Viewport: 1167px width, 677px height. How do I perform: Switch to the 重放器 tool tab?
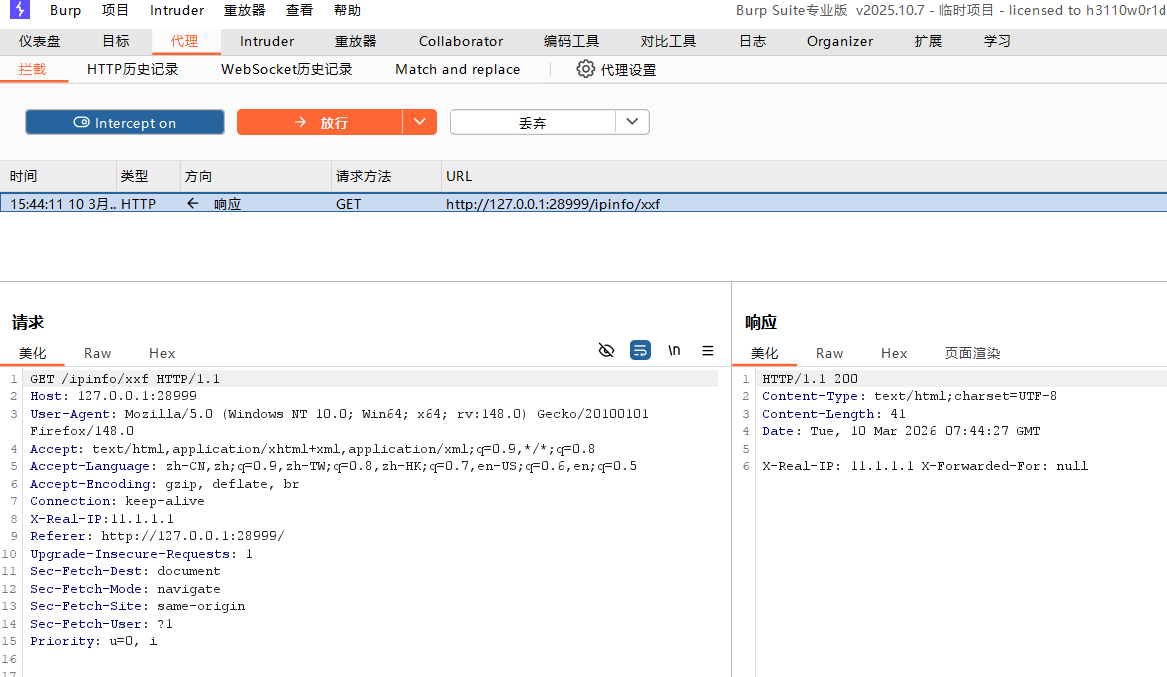tap(356, 42)
